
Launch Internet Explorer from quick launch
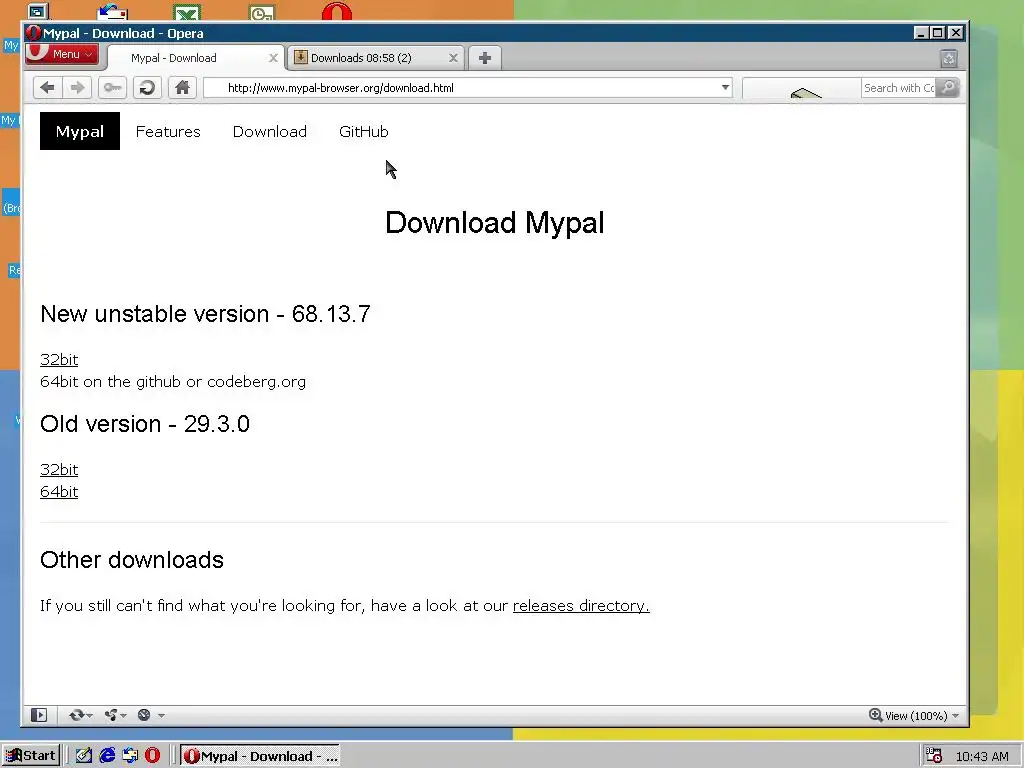[x=107, y=756]
